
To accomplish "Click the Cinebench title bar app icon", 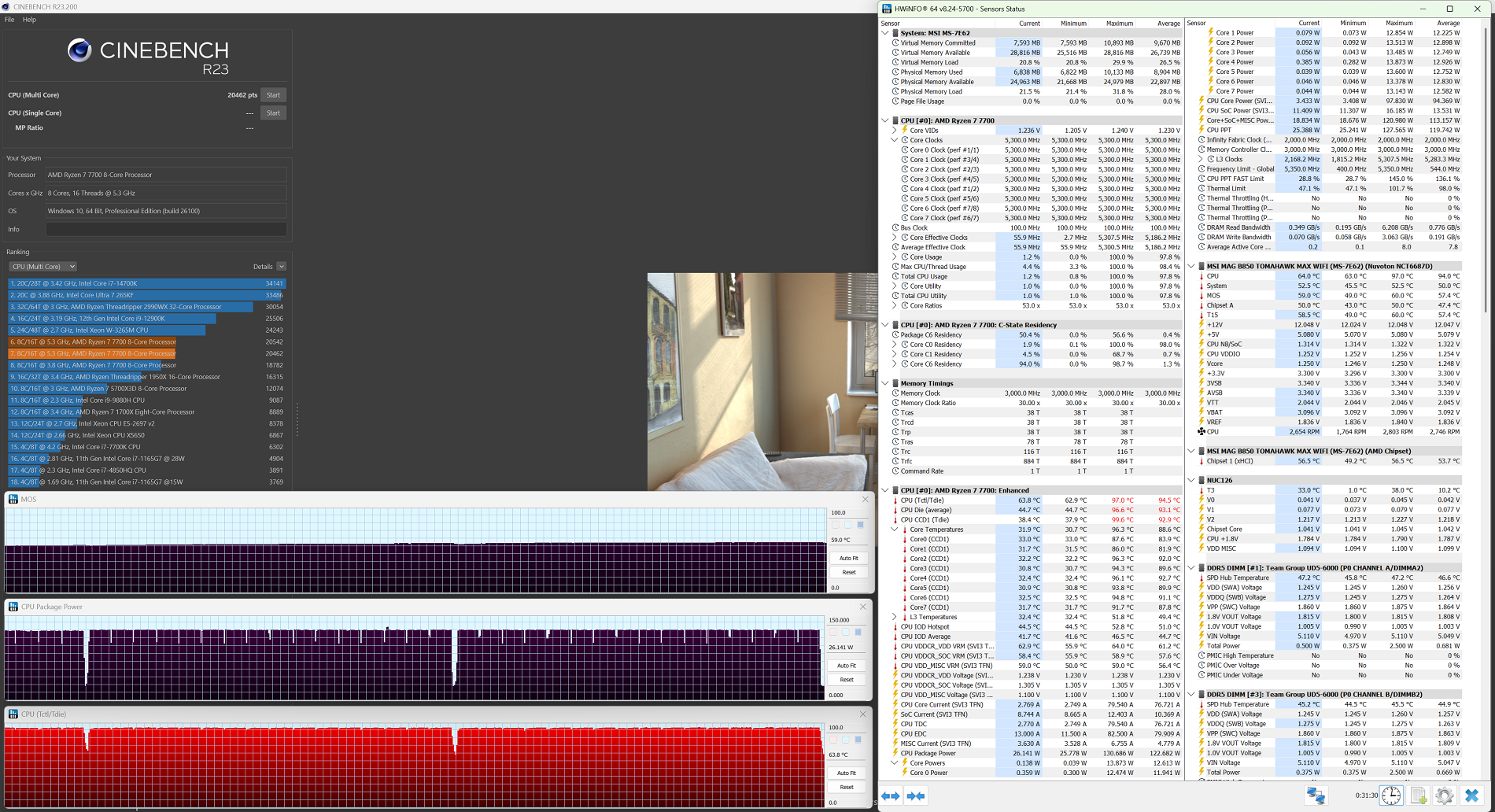I will (6, 7).
